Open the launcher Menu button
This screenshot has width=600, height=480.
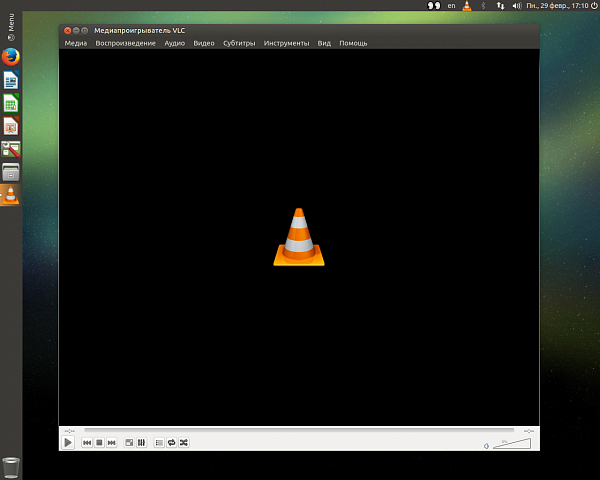tap(11, 27)
